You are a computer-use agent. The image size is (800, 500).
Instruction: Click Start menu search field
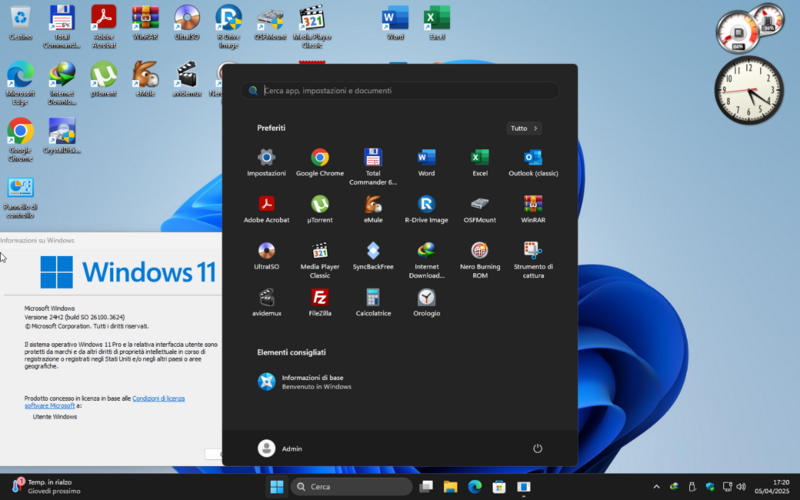point(400,90)
